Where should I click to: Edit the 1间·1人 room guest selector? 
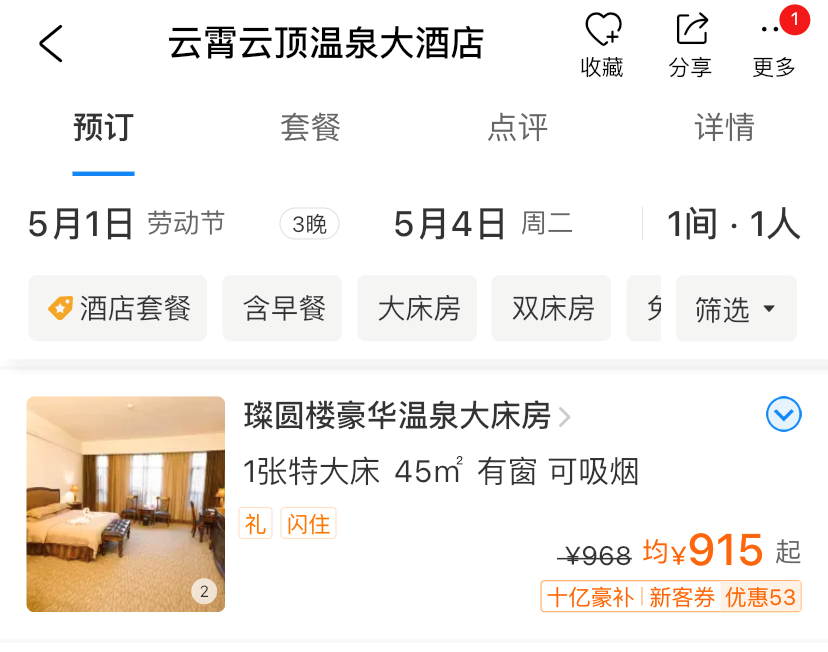pyautogui.click(x=733, y=224)
